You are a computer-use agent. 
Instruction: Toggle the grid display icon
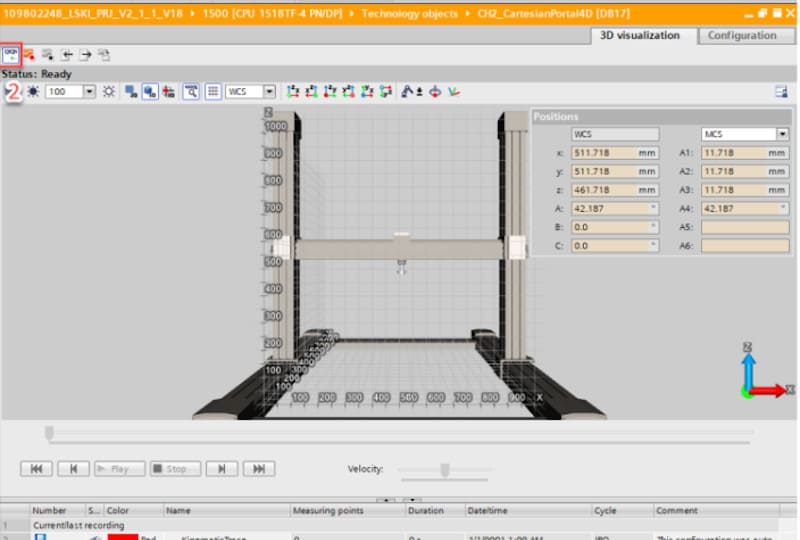[x=212, y=91]
